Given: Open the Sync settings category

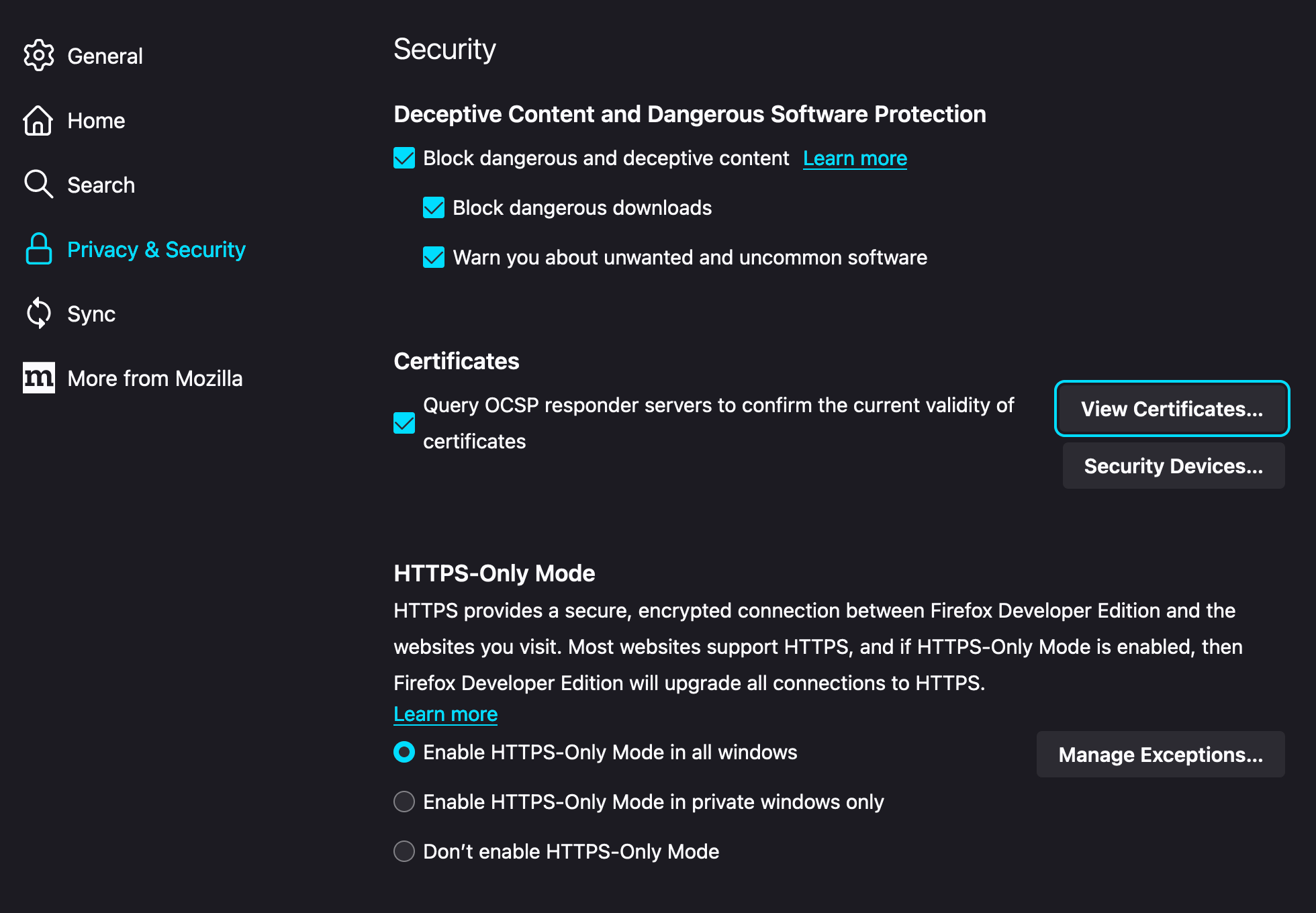Looking at the screenshot, I should [91, 314].
